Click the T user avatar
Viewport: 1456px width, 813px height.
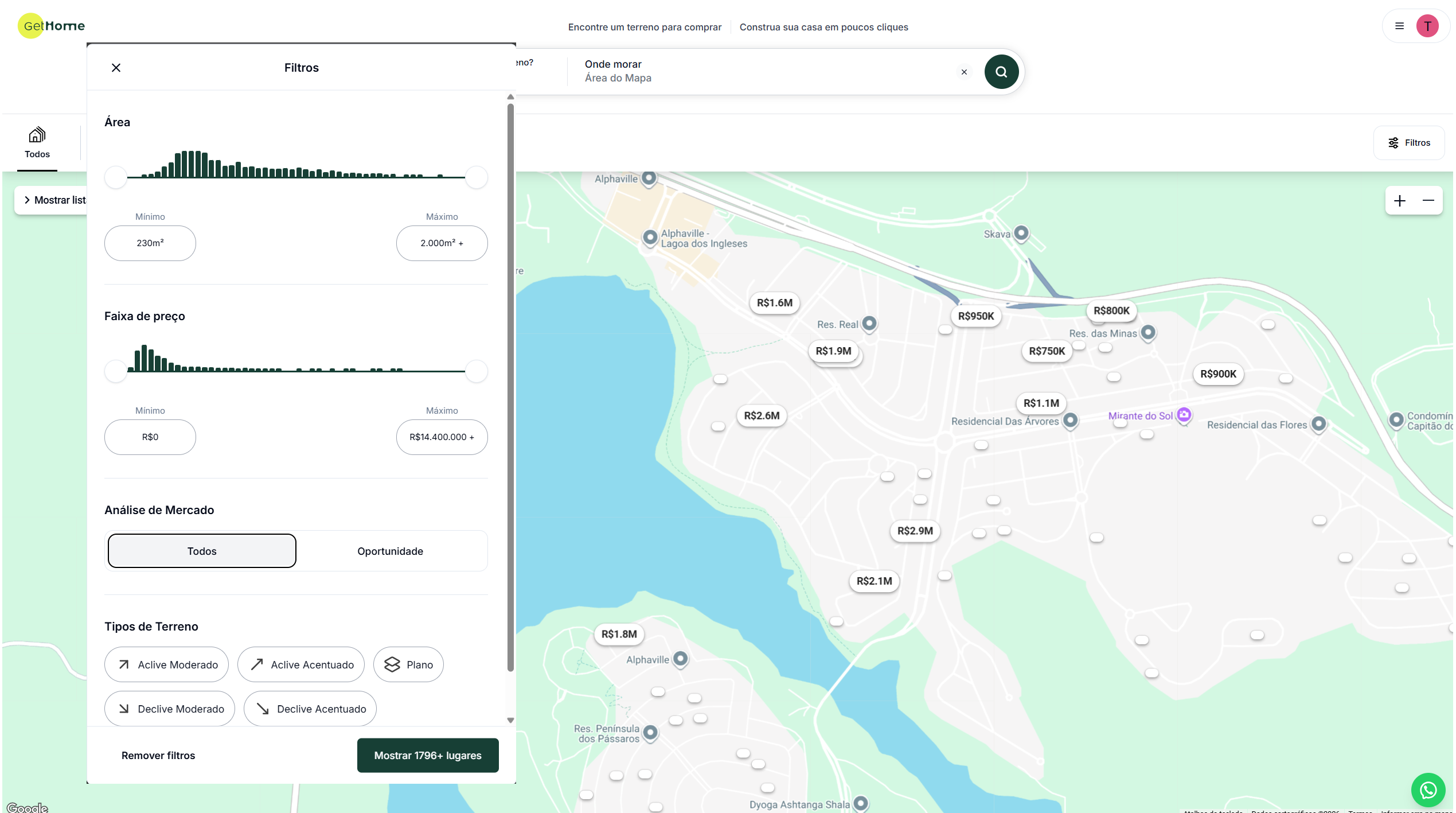[x=1427, y=26]
